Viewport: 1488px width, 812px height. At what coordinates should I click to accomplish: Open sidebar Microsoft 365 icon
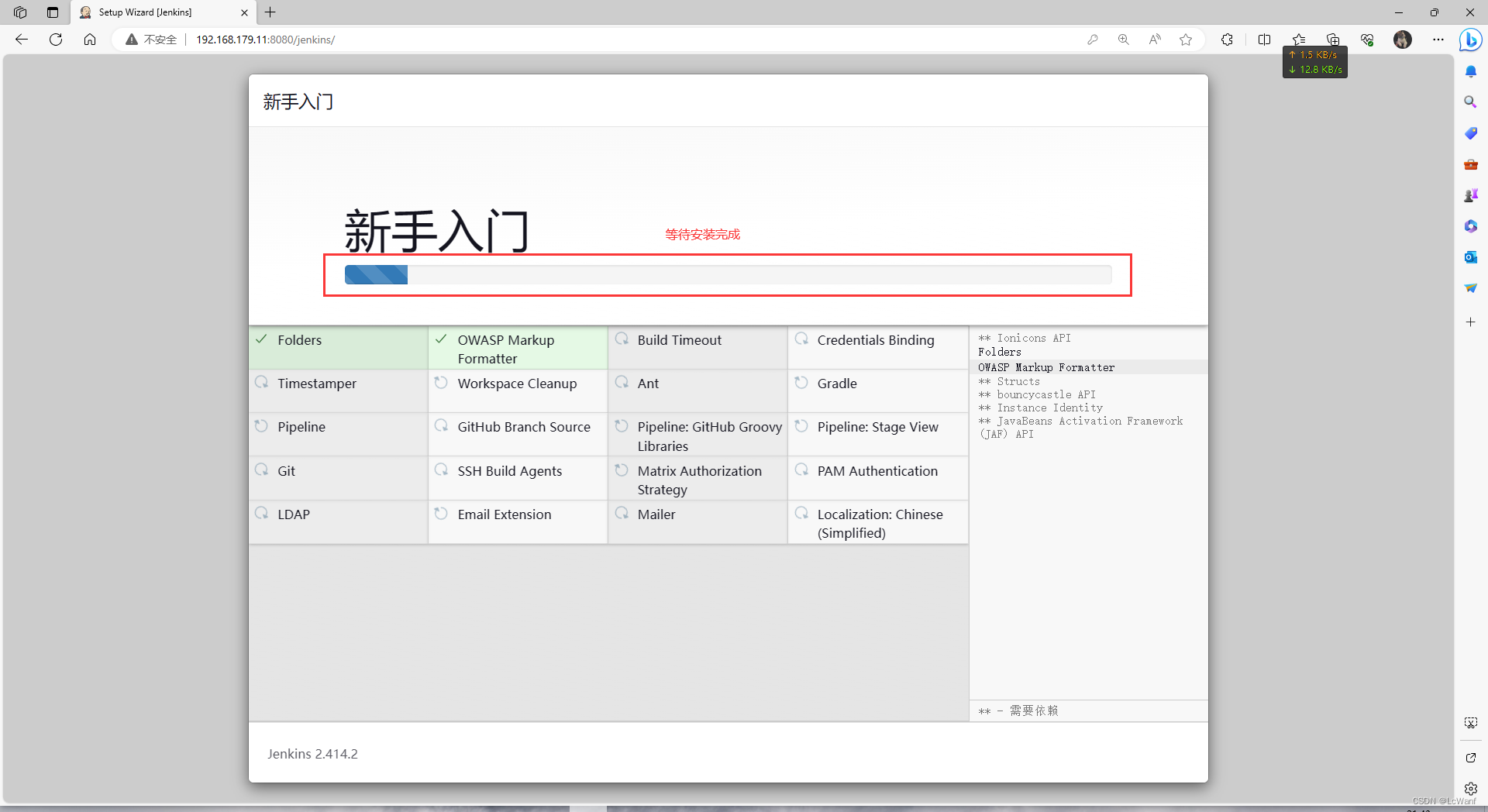point(1470,226)
